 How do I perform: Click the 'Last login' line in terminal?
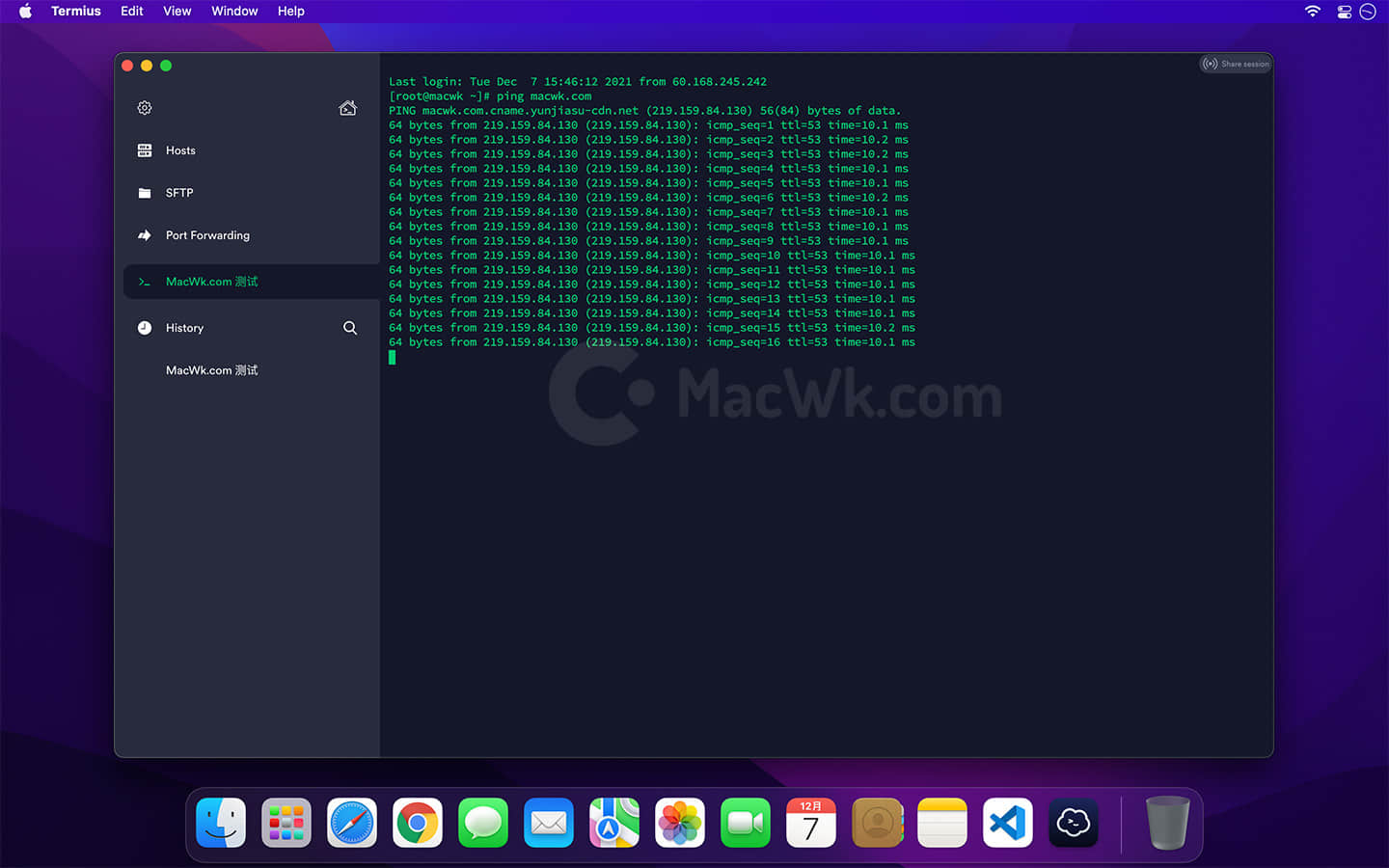point(578,82)
